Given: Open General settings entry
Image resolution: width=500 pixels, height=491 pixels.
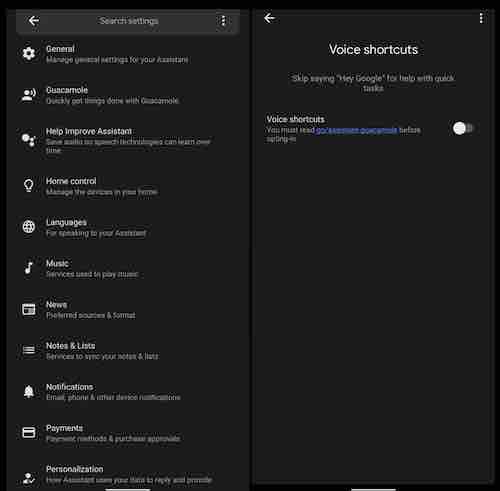Looking at the screenshot, I should point(128,54).
